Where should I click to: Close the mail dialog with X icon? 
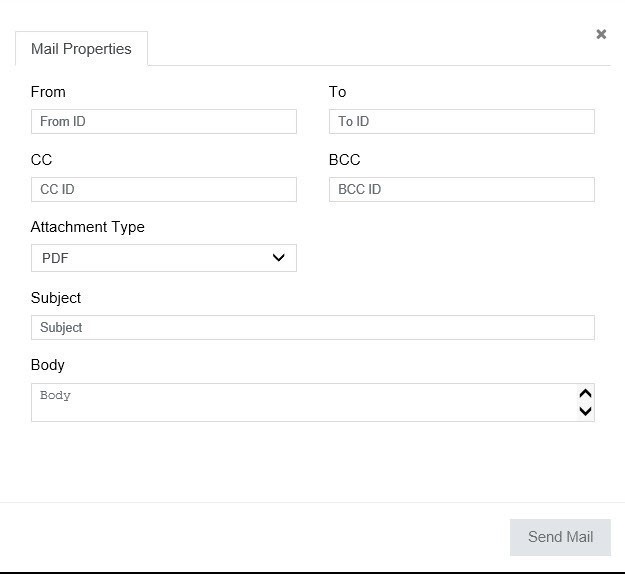[601, 34]
